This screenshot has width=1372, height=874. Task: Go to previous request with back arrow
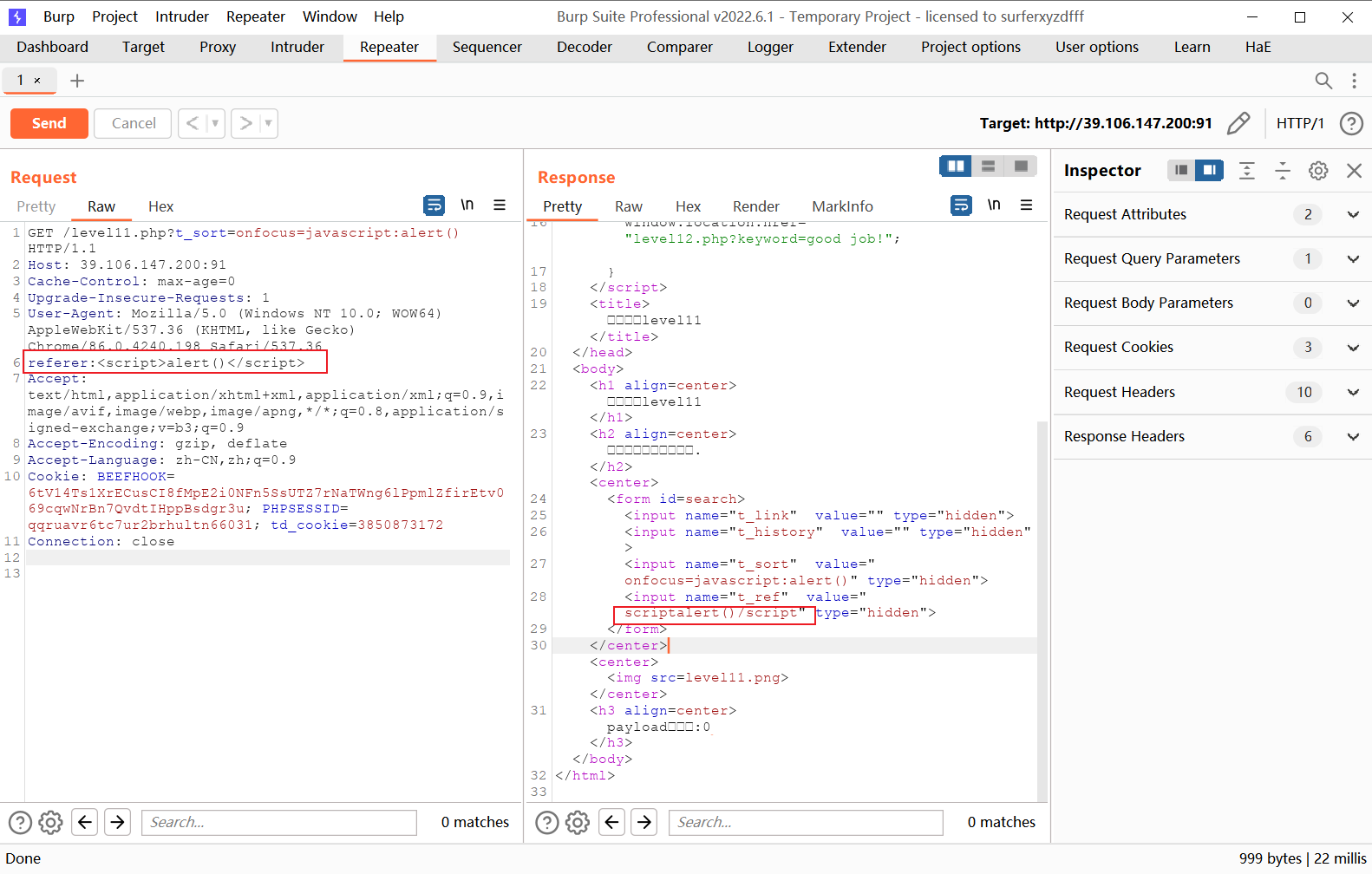click(193, 123)
